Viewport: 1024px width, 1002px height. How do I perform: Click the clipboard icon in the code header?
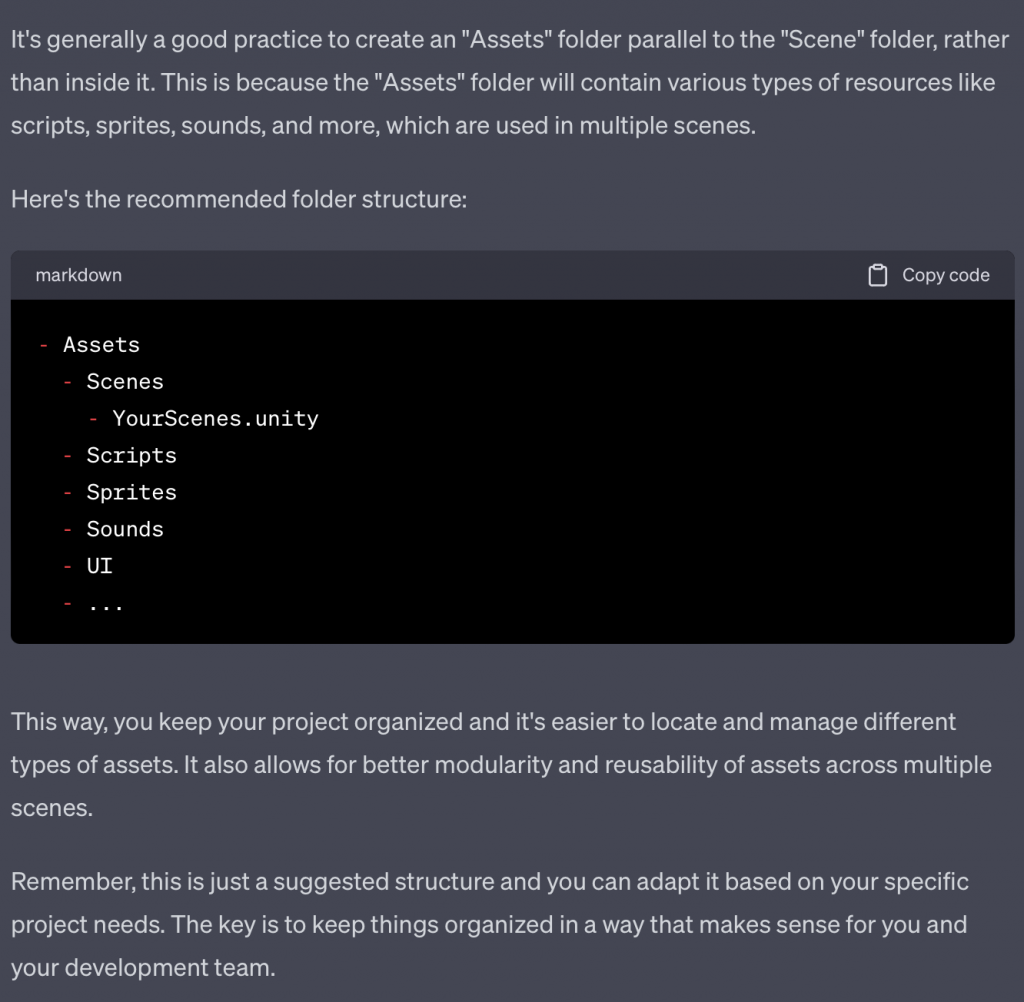[877, 275]
